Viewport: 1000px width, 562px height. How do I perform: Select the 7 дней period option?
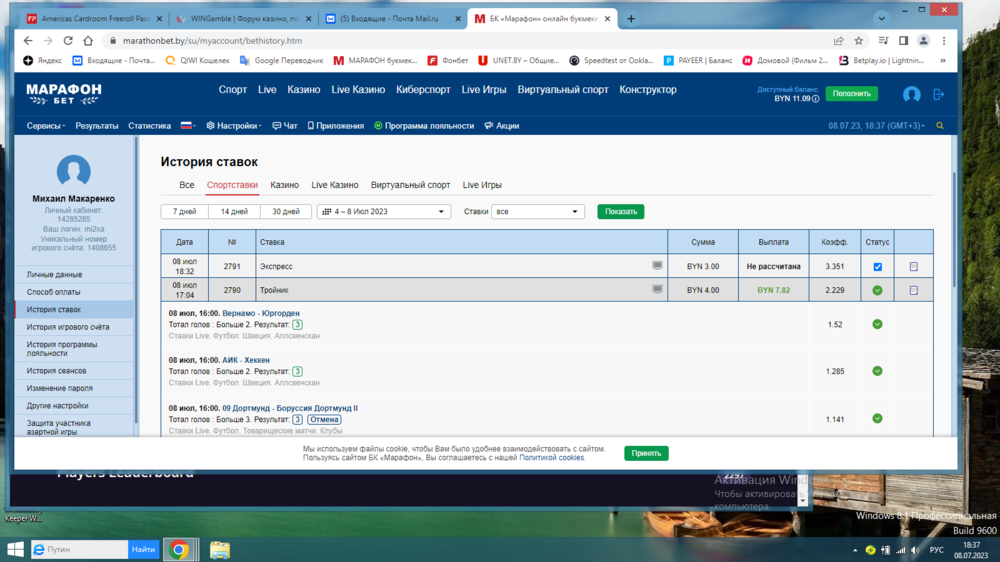(x=184, y=212)
